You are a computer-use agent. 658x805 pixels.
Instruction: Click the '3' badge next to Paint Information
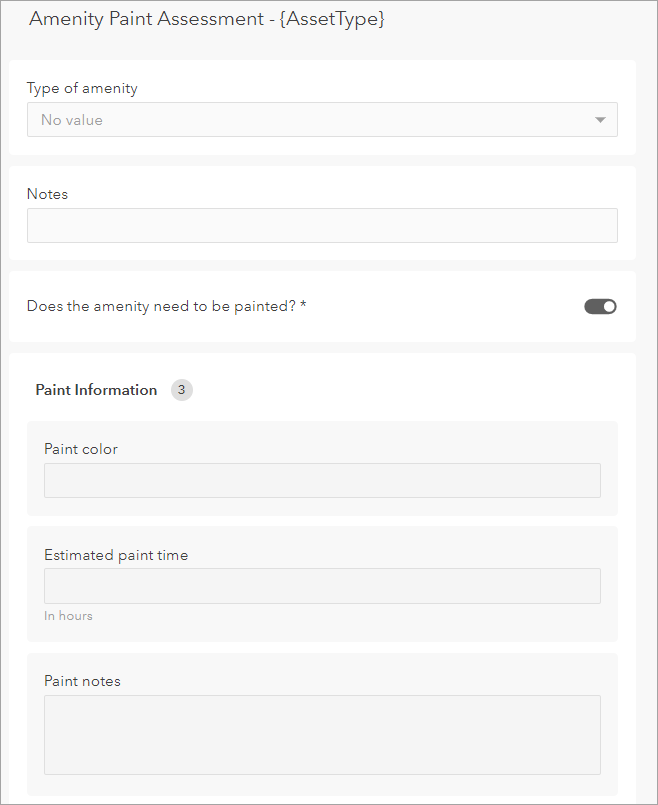point(181,390)
